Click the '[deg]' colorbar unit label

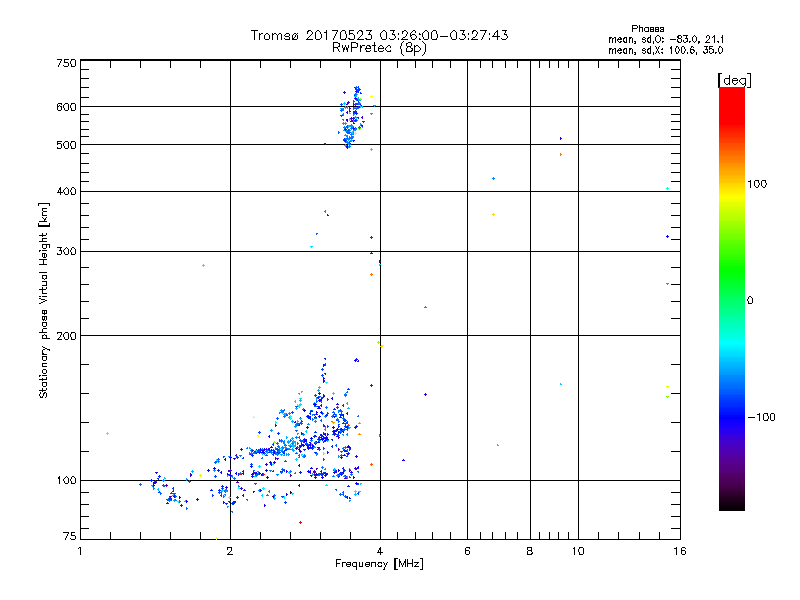point(734,80)
